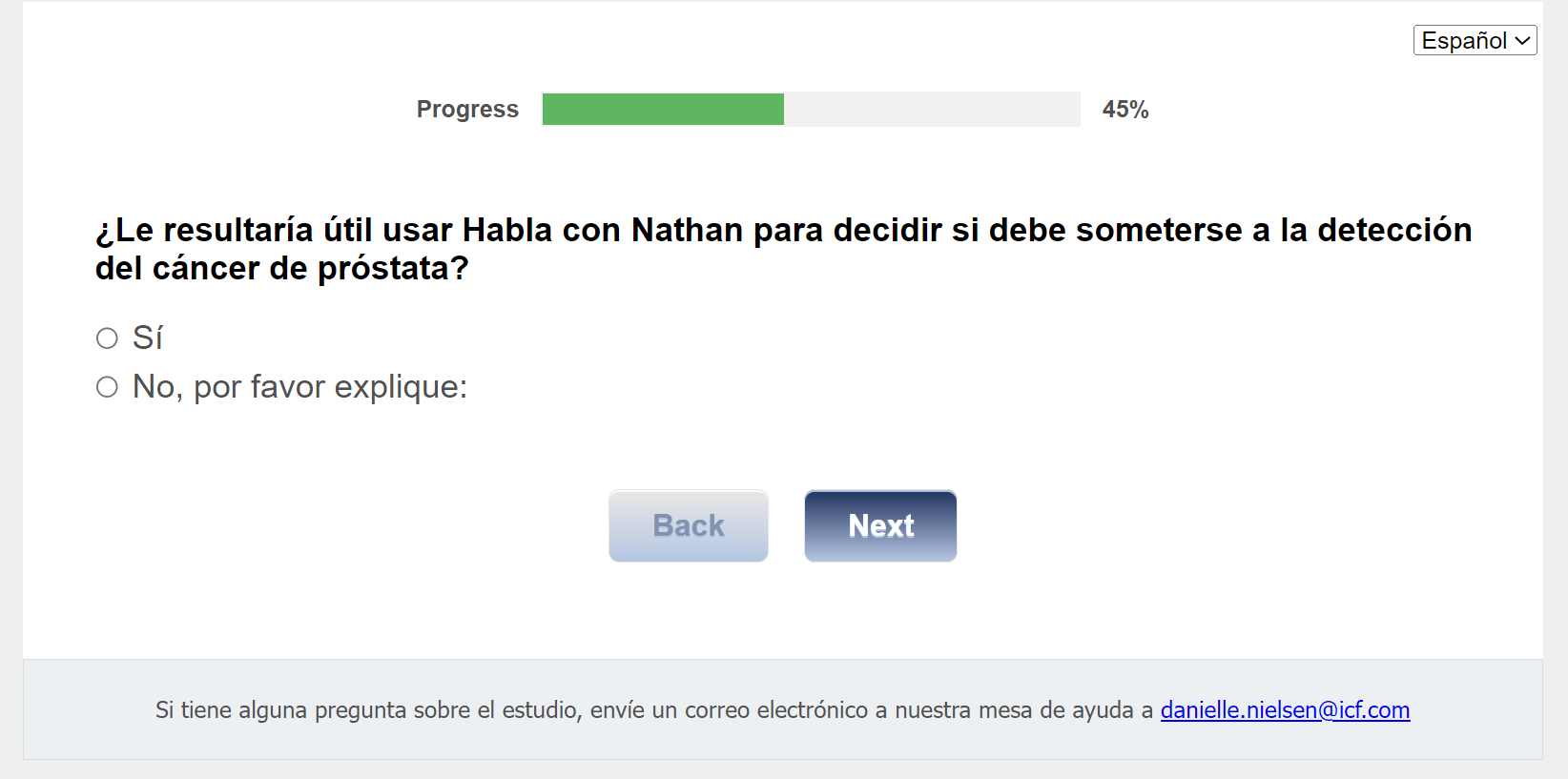
Task: Select the Sí radio button
Action: 107,338
